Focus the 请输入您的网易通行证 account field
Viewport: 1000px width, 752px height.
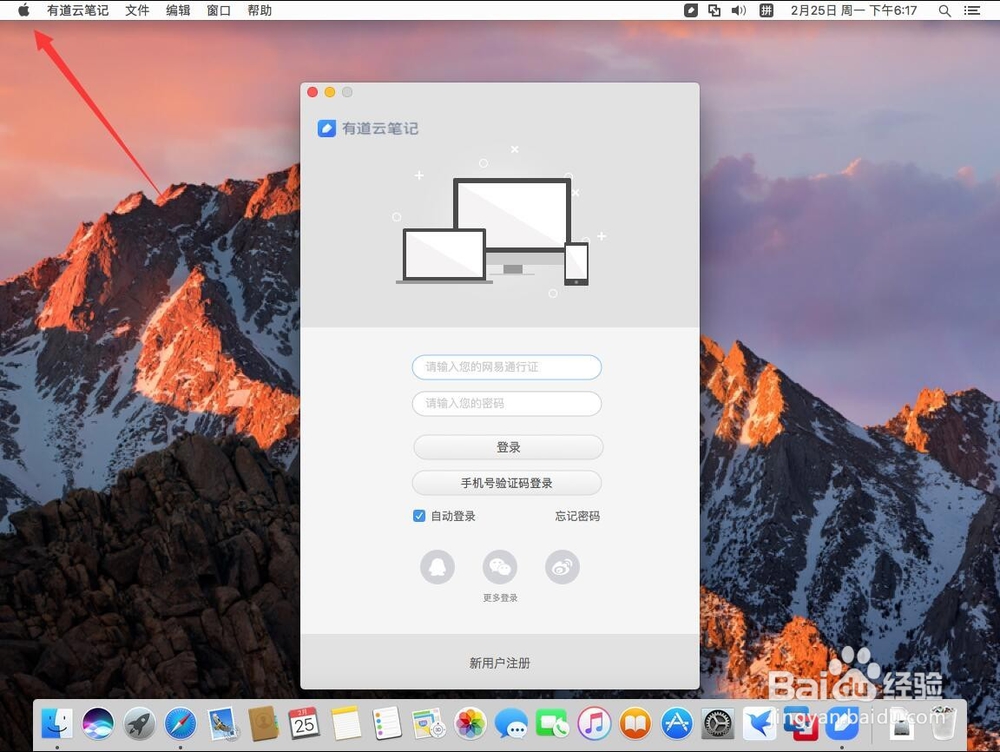(x=507, y=367)
